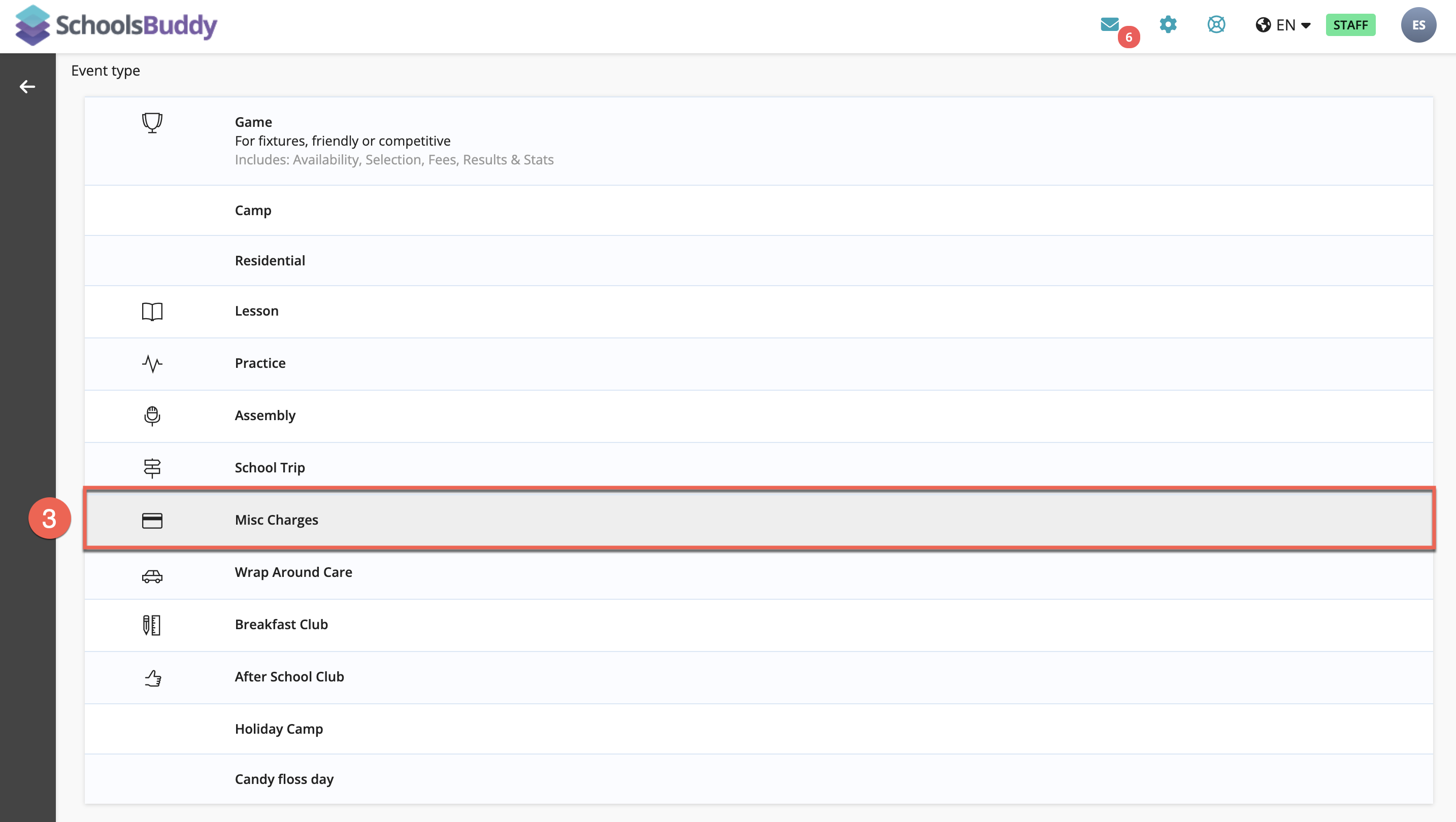Select the Lesson event type
This screenshot has height=822, width=1456.
coord(758,311)
